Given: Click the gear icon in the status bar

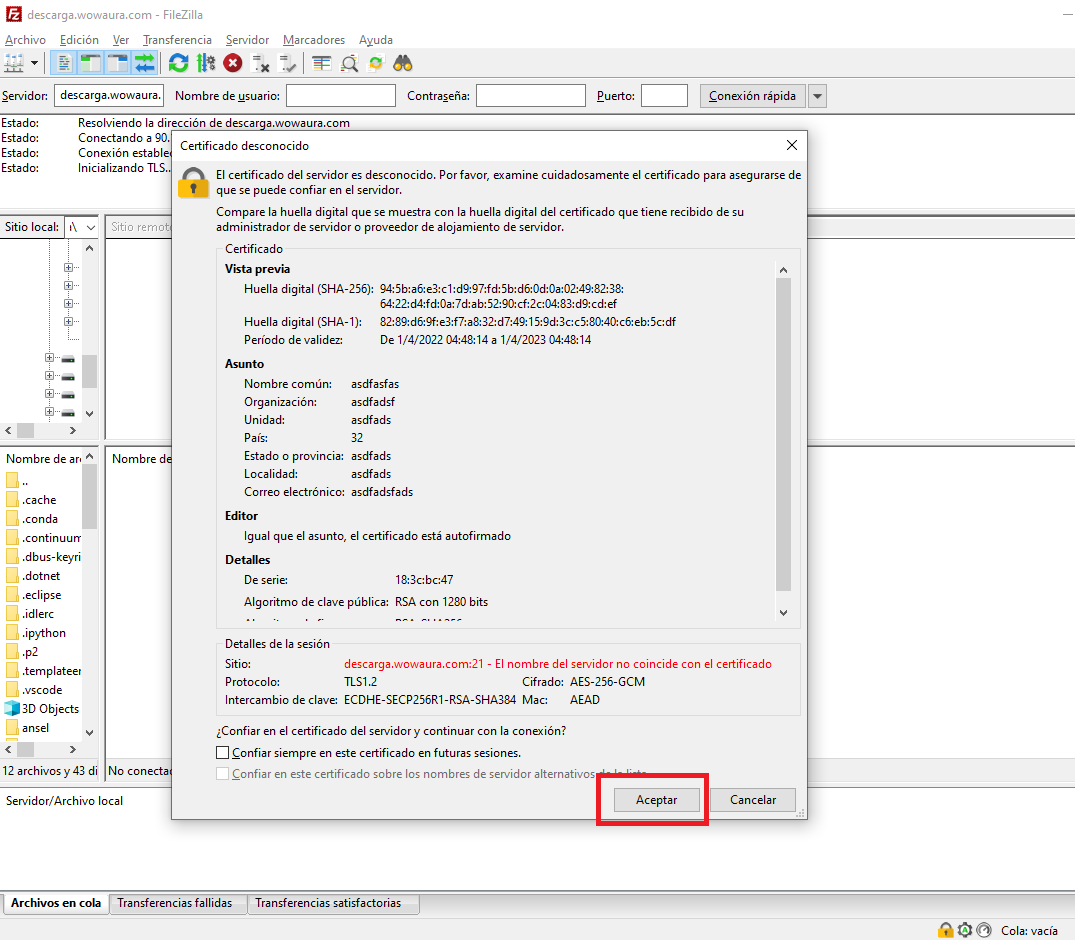Looking at the screenshot, I should click(965, 930).
